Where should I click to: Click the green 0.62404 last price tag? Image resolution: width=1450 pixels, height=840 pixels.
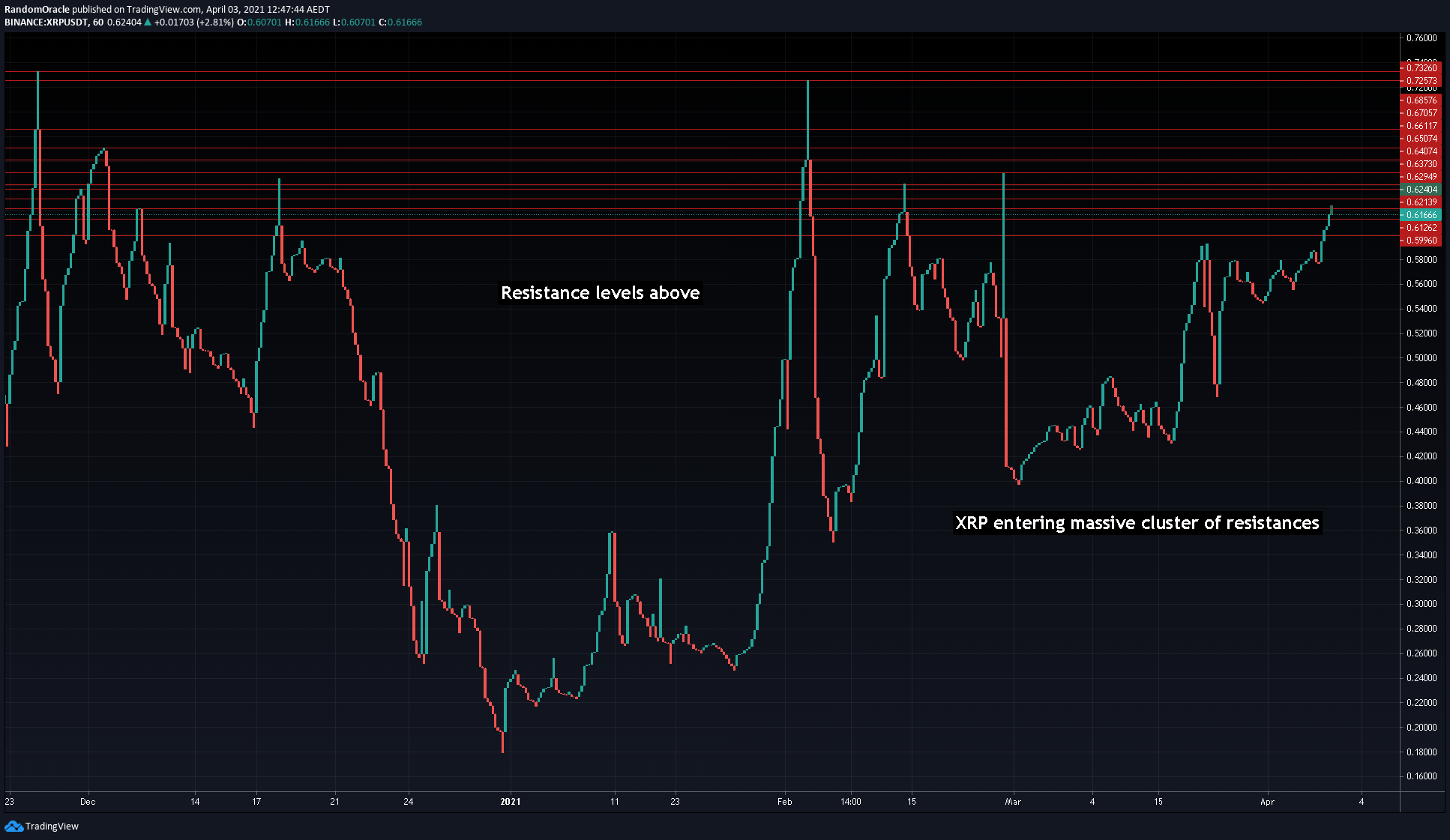pos(1421,190)
